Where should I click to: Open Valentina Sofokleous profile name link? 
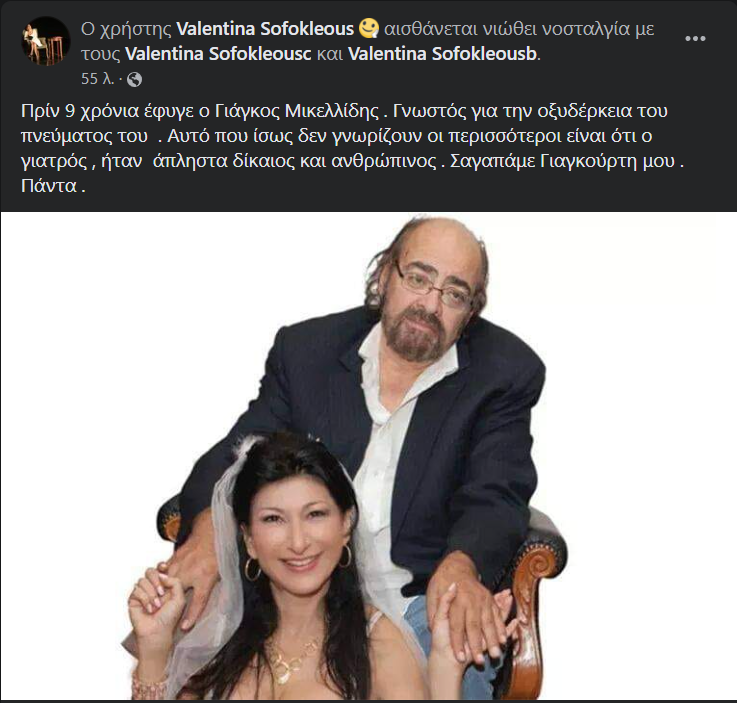(265, 29)
